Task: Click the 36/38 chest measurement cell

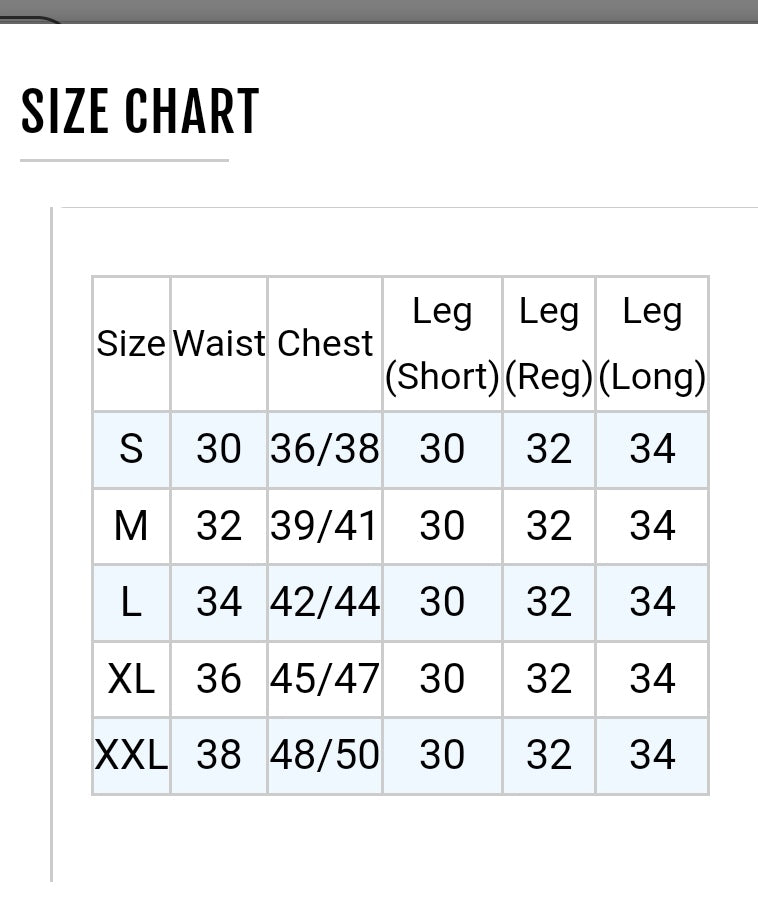Action: point(325,449)
